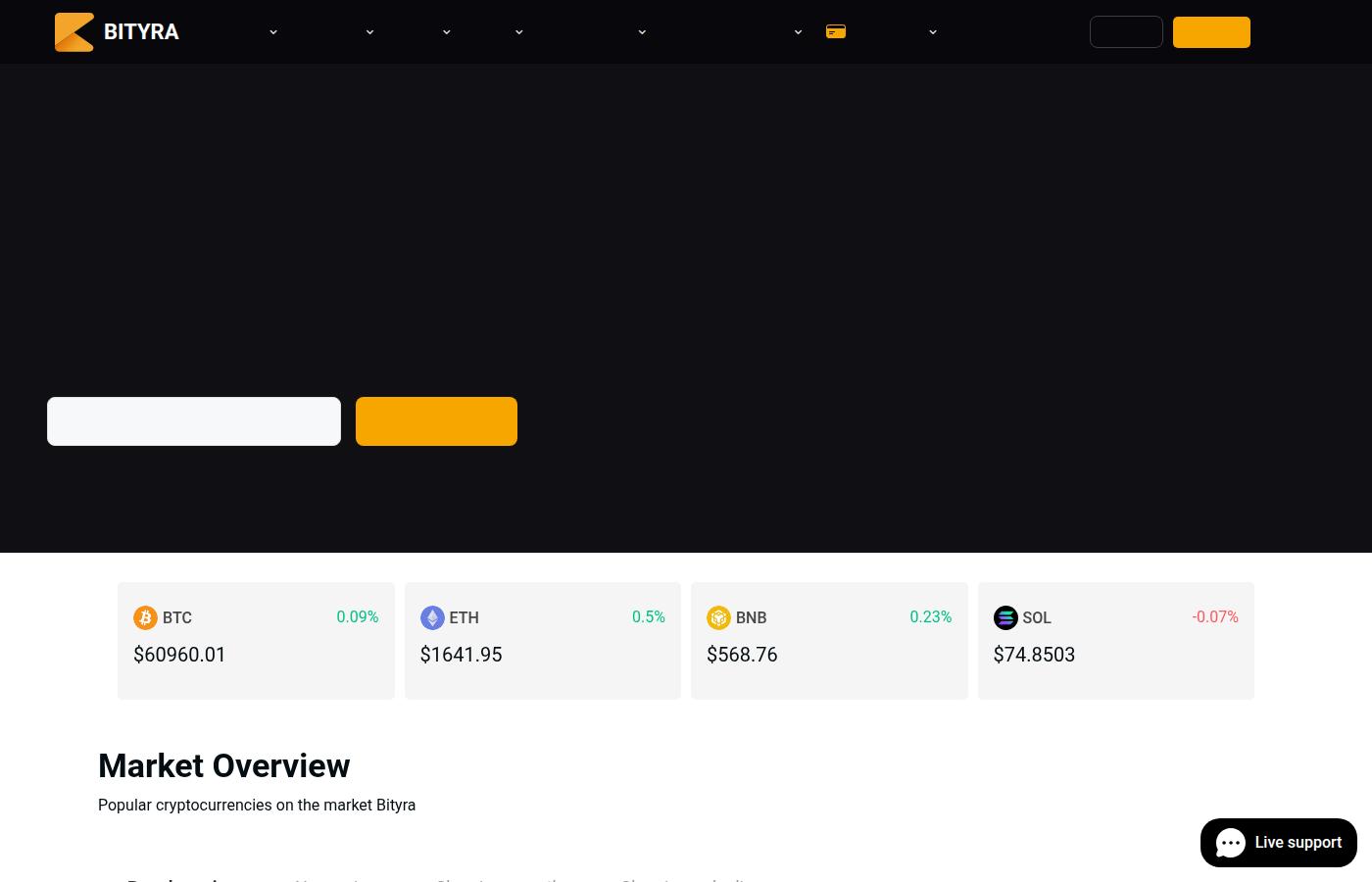The height and width of the screenshot is (882, 1372).
Task: Expand the chevron directly before the card icon
Action: click(798, 32)
